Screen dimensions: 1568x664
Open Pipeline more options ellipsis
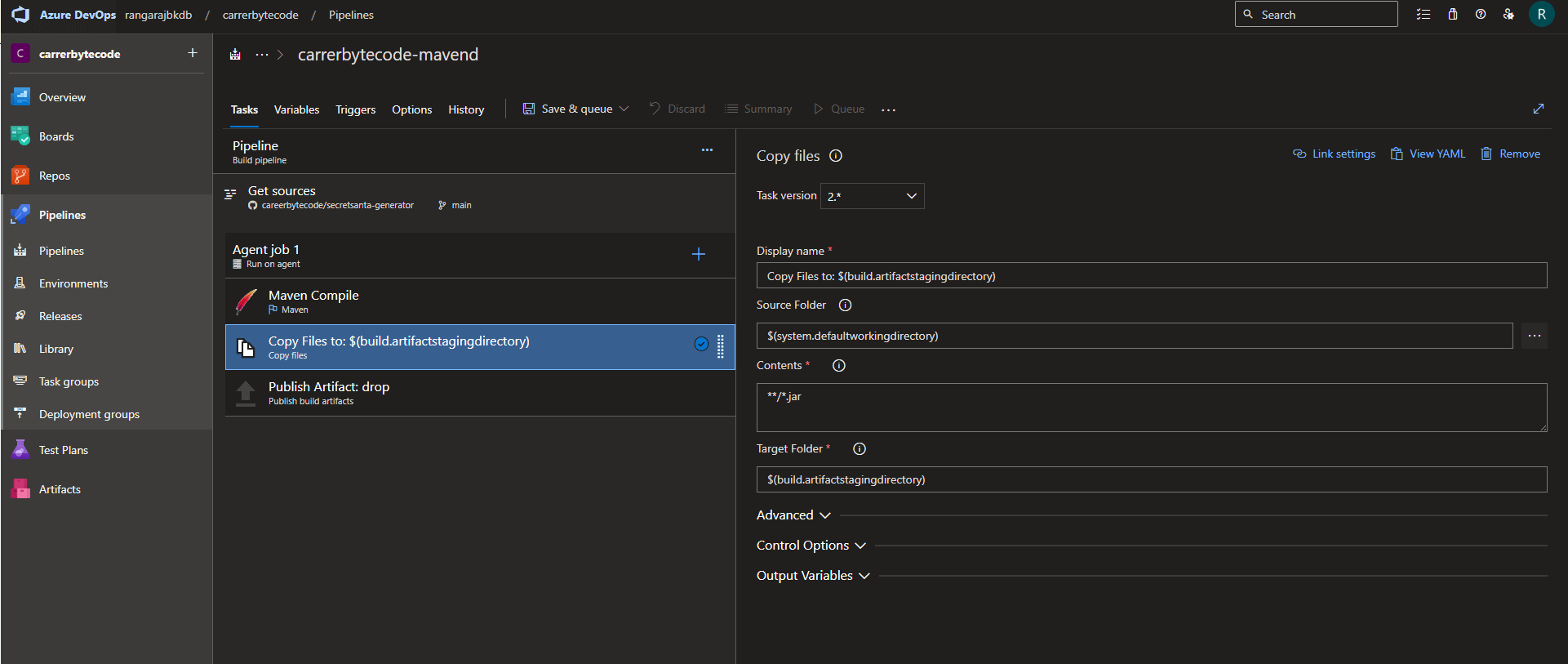tap(707, 150)
